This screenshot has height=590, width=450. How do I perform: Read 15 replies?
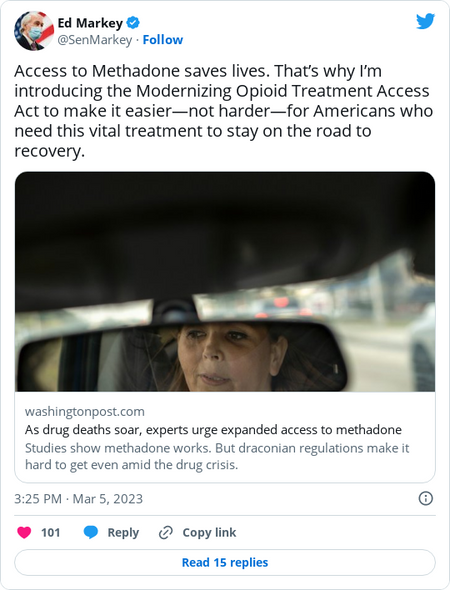pos(225,562)
